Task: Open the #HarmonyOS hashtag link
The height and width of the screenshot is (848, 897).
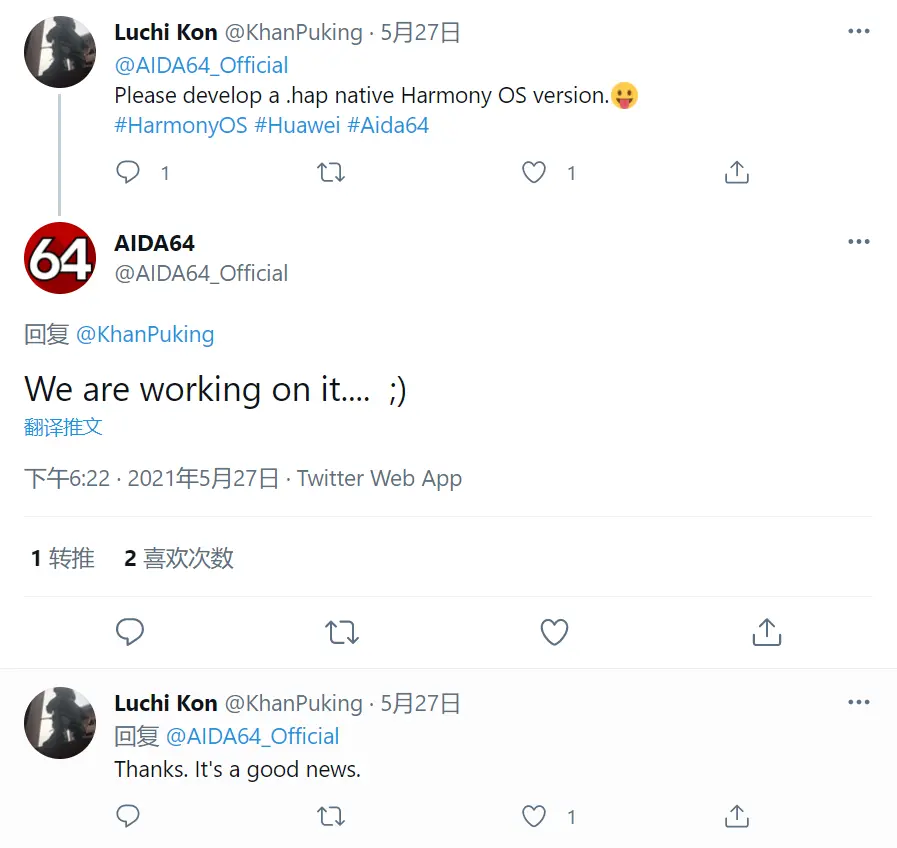Action: click(x=181, y=126)
